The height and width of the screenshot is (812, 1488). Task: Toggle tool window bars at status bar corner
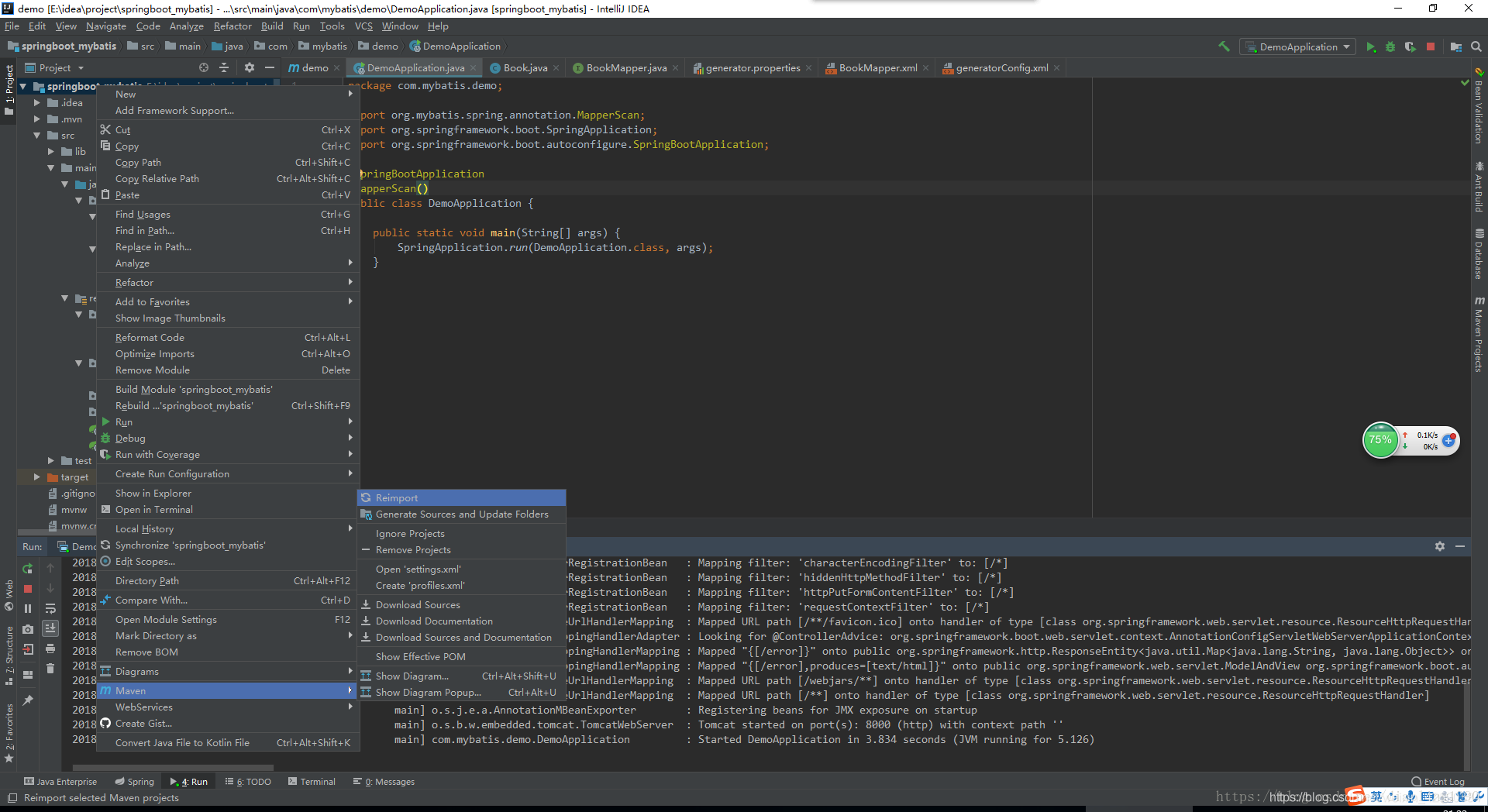12,797
